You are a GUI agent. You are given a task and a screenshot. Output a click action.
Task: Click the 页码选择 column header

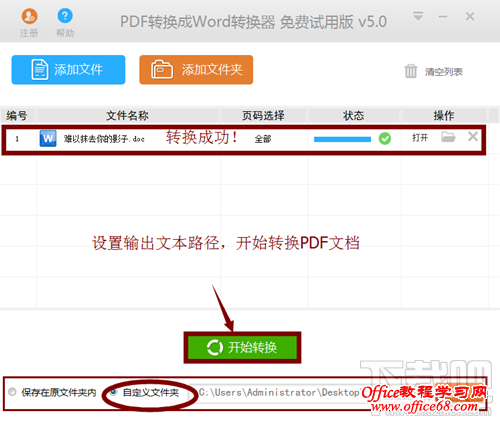263,116
